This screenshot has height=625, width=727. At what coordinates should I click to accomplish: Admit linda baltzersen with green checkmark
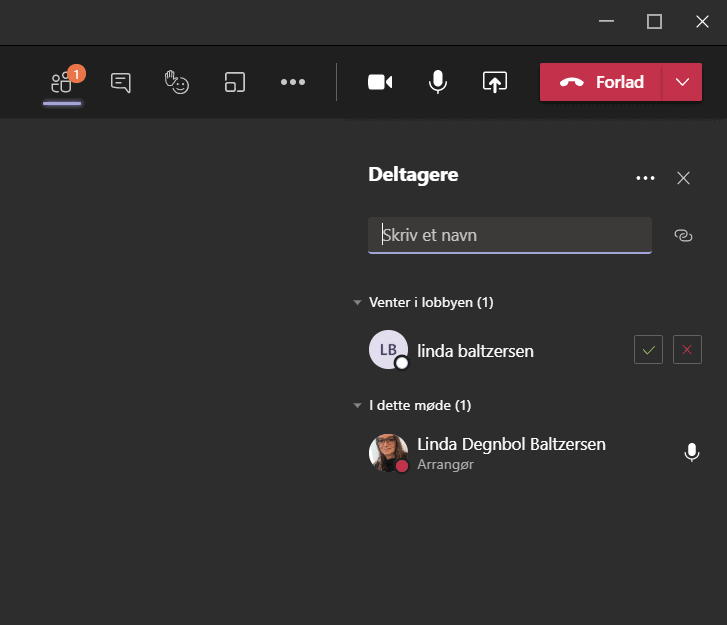tap(648, 350)
